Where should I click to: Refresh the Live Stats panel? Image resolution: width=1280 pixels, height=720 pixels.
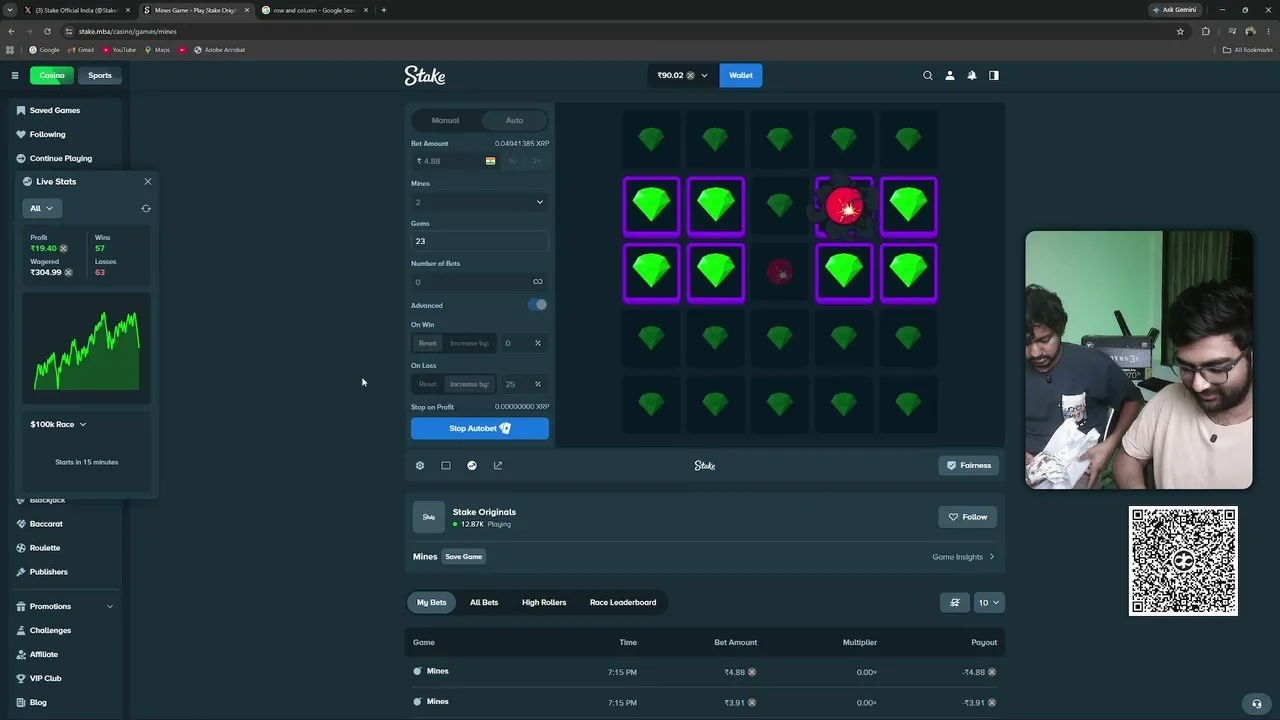[x=146, y=208]
